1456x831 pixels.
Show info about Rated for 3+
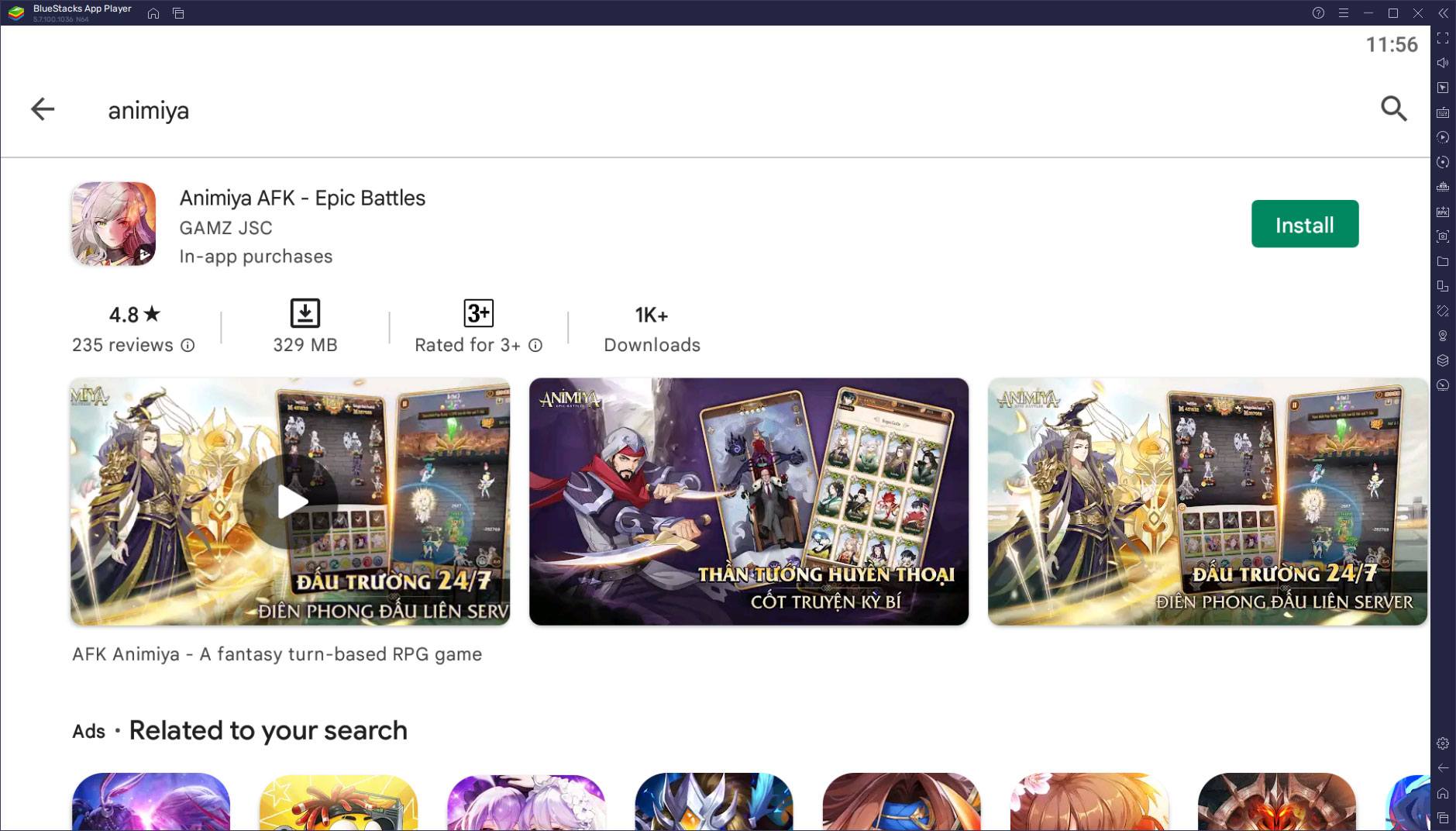[535, 346]
